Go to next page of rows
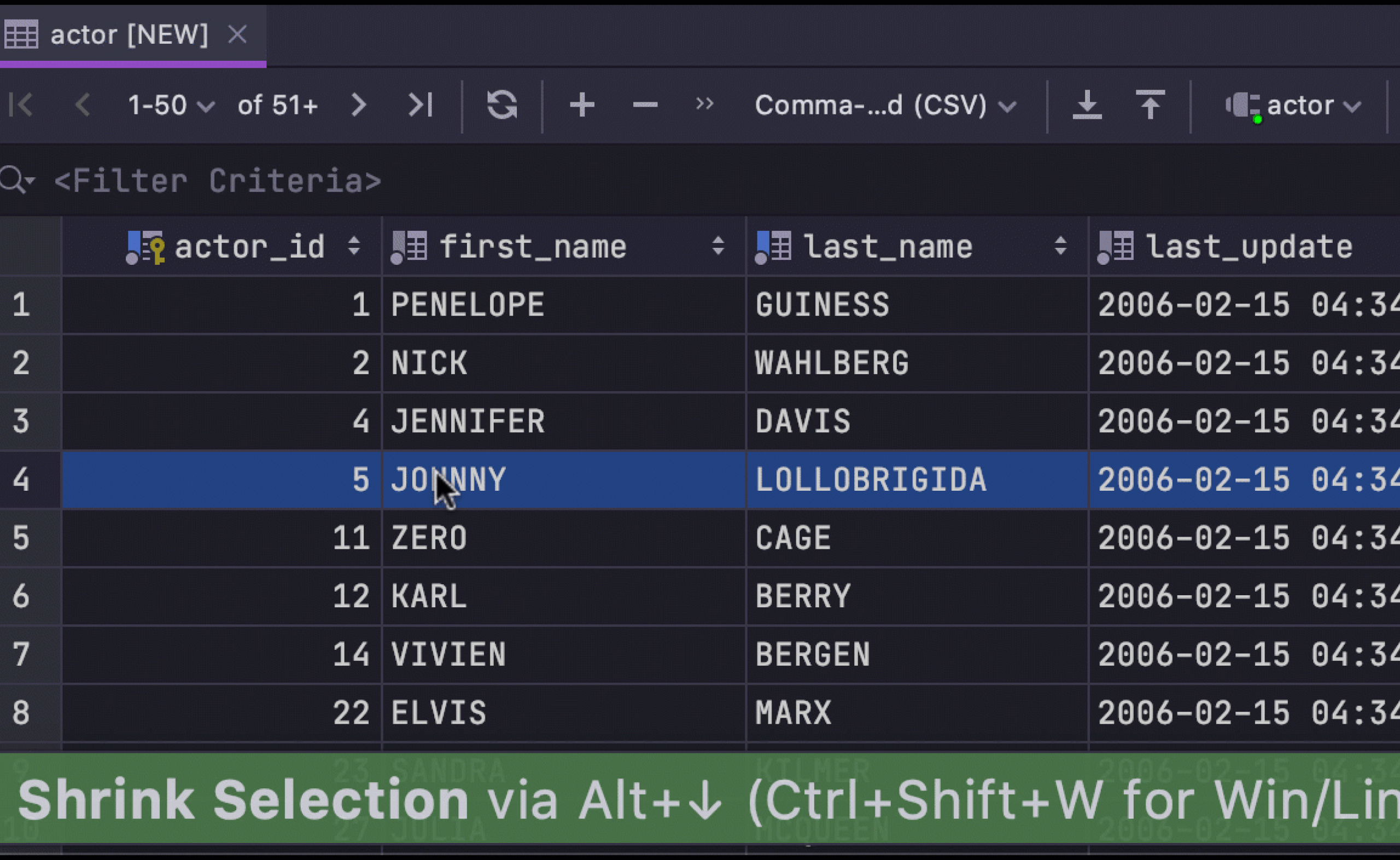 click(x=358, y=105)
